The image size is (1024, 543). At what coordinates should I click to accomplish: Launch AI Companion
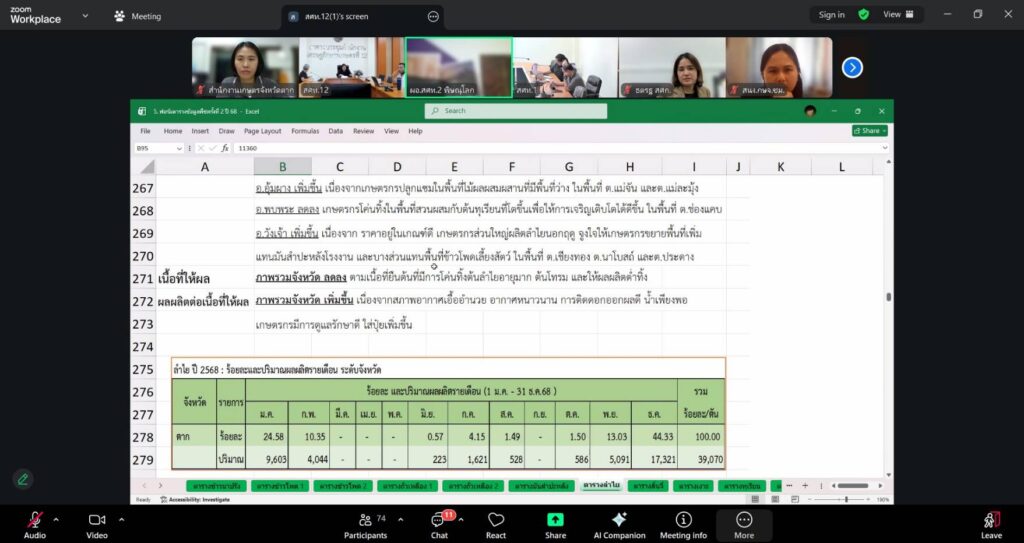pyautogui.click(x=619, y=520)
